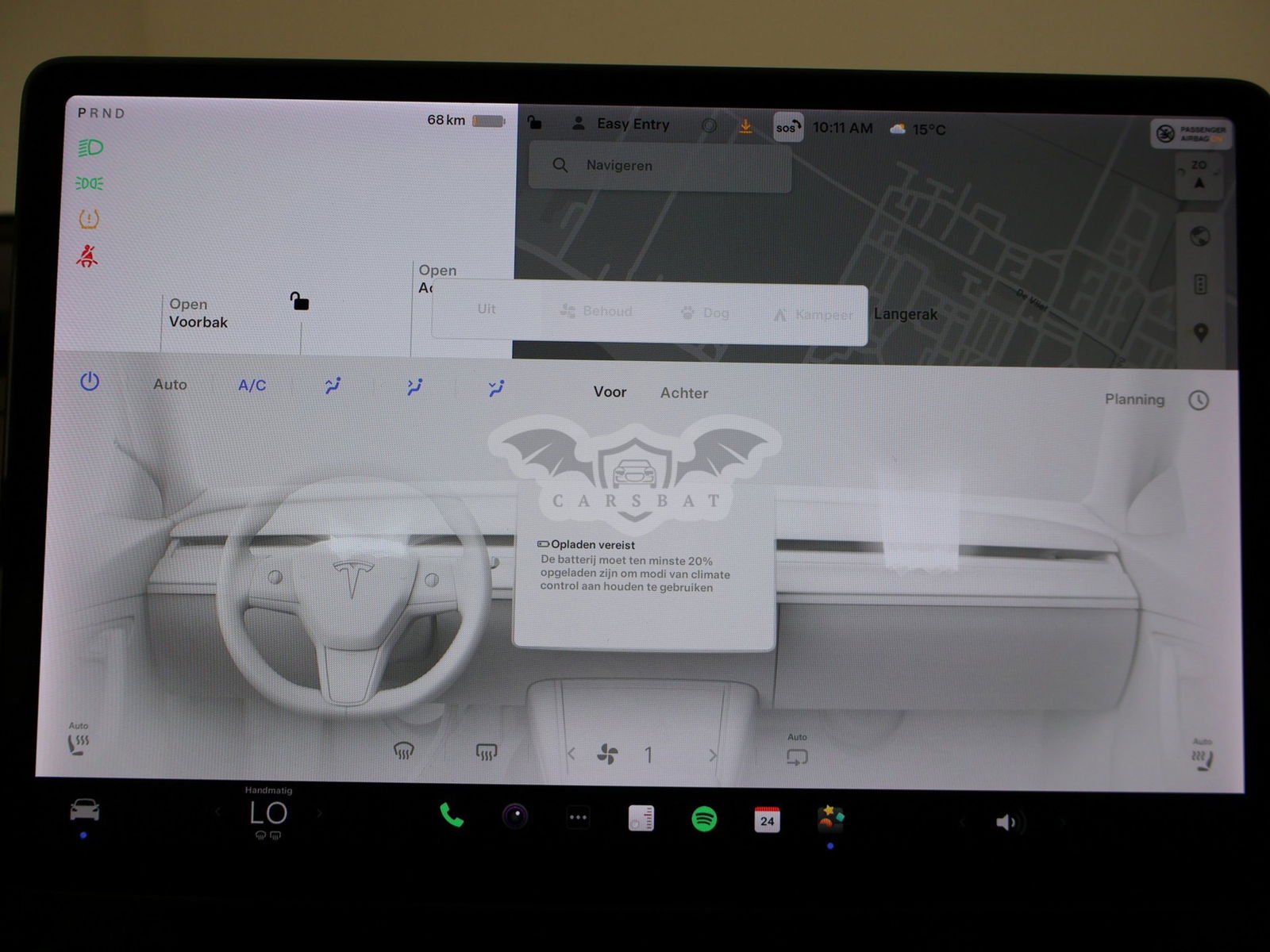Adjust volume using speaker control

point(1006,823)
